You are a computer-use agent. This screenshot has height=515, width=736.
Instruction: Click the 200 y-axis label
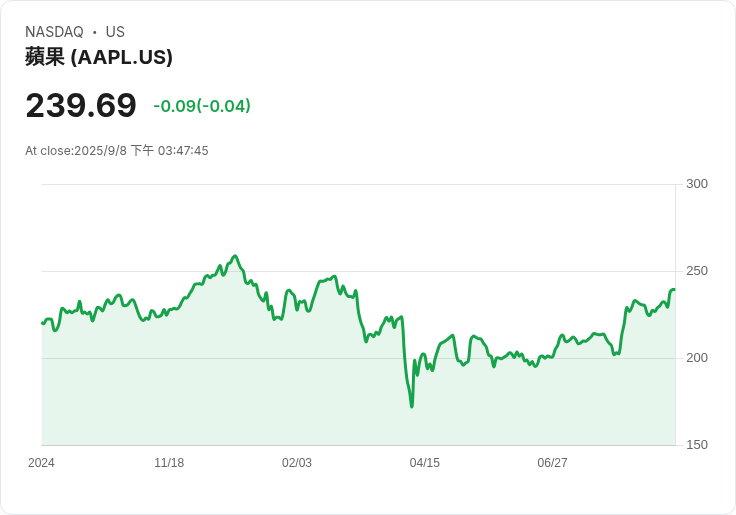(697, 358)
